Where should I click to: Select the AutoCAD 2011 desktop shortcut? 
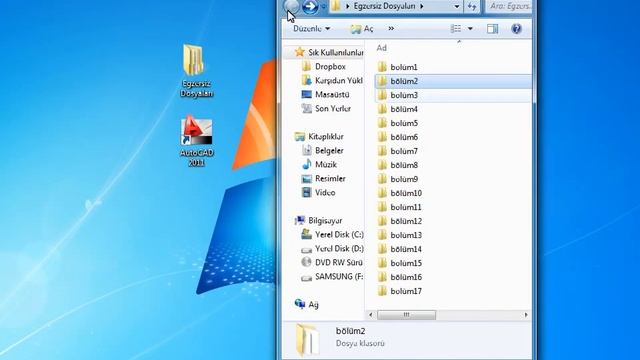coord(196,141)
